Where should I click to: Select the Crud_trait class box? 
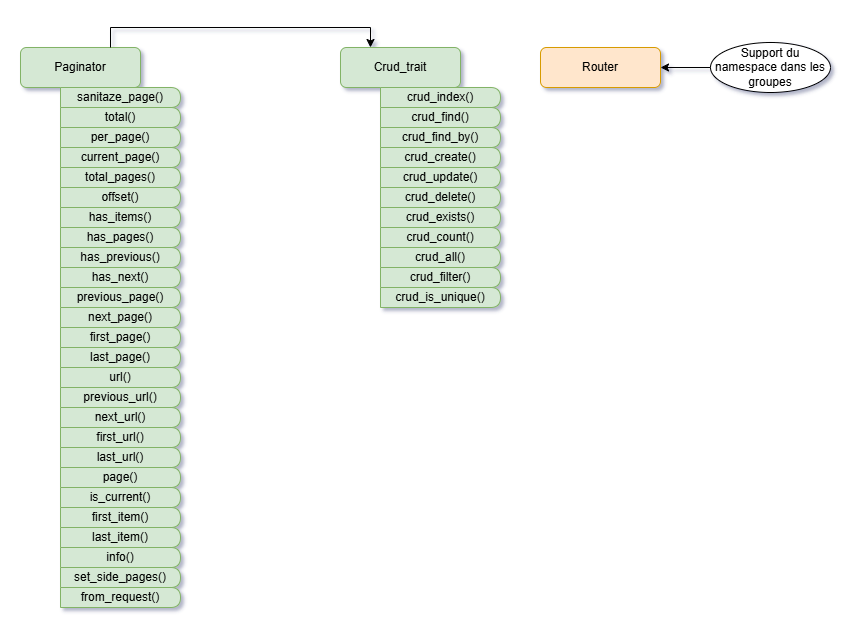point(400,67)
